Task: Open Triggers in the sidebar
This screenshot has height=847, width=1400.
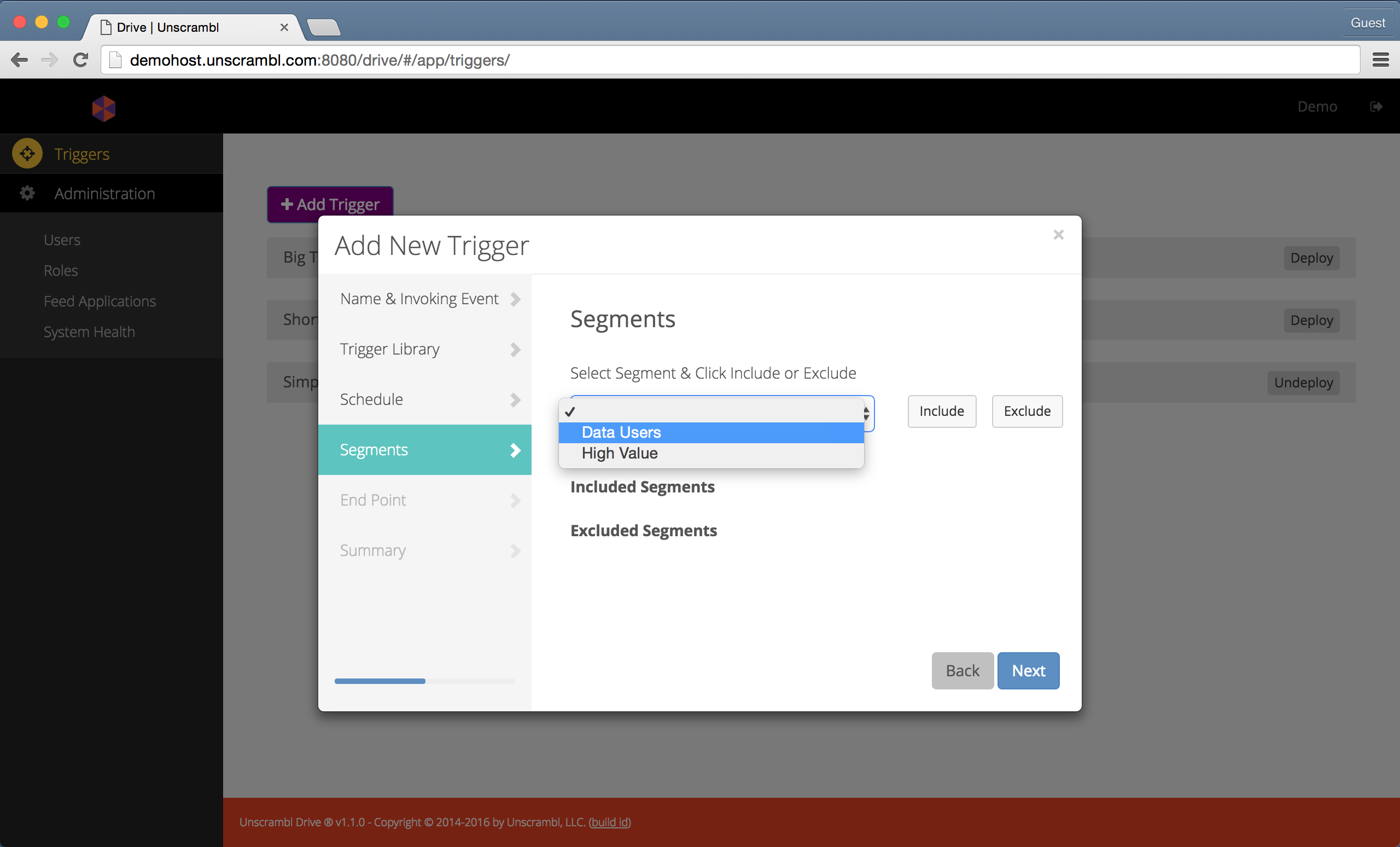Action: [x=112, y=154]
